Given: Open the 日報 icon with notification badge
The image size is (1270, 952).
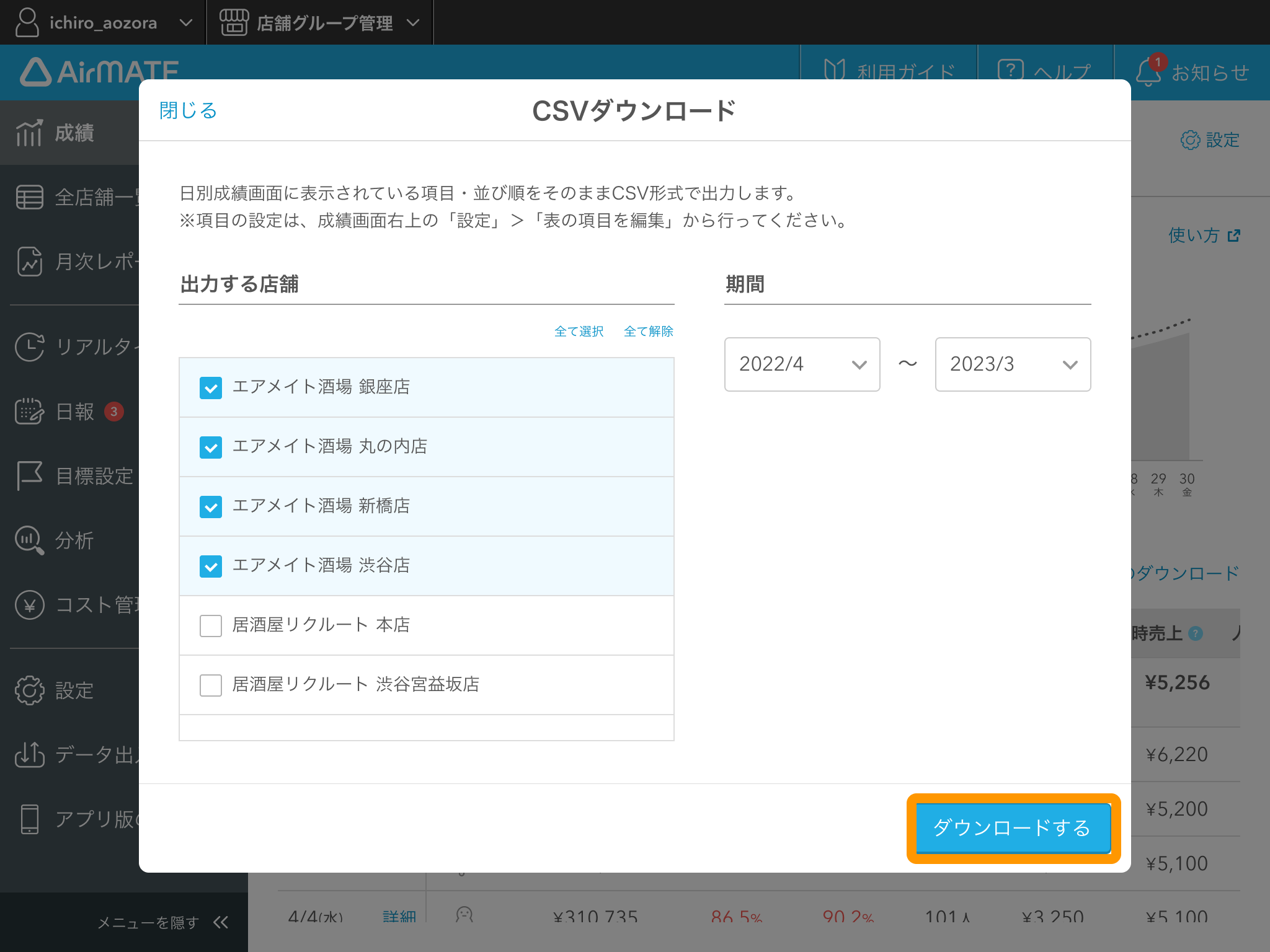Looking at the screenshot, I should tap(29, 412).
